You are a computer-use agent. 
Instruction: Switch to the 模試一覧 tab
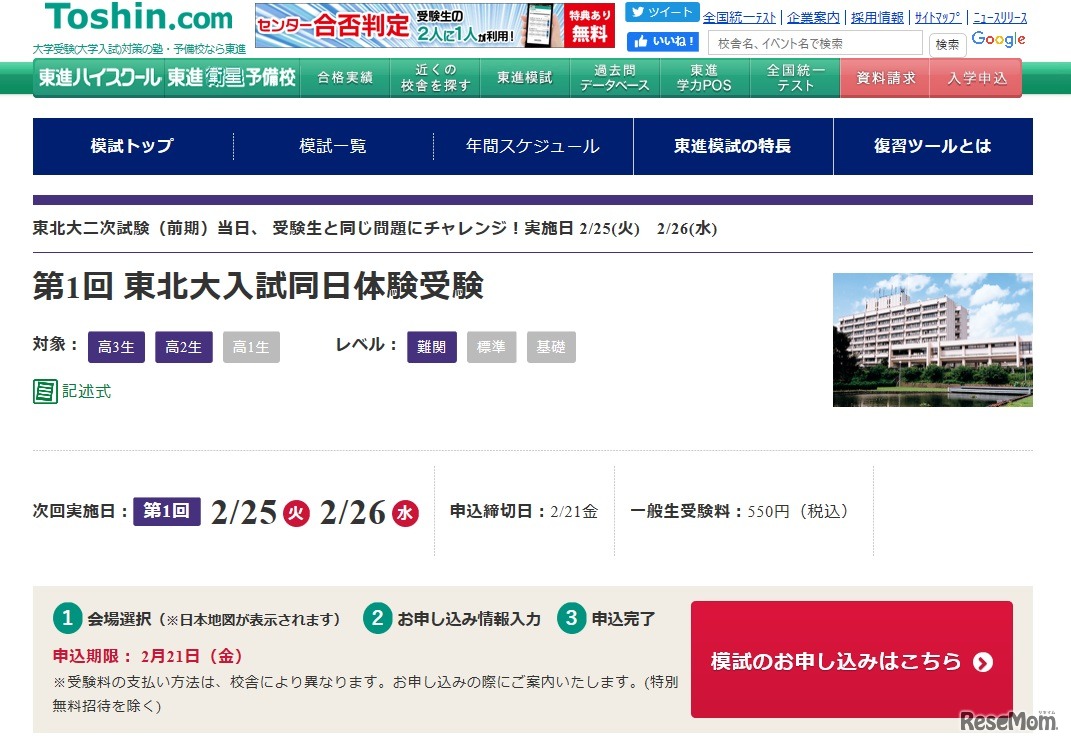pyautogui.click(x=332, y=146)
